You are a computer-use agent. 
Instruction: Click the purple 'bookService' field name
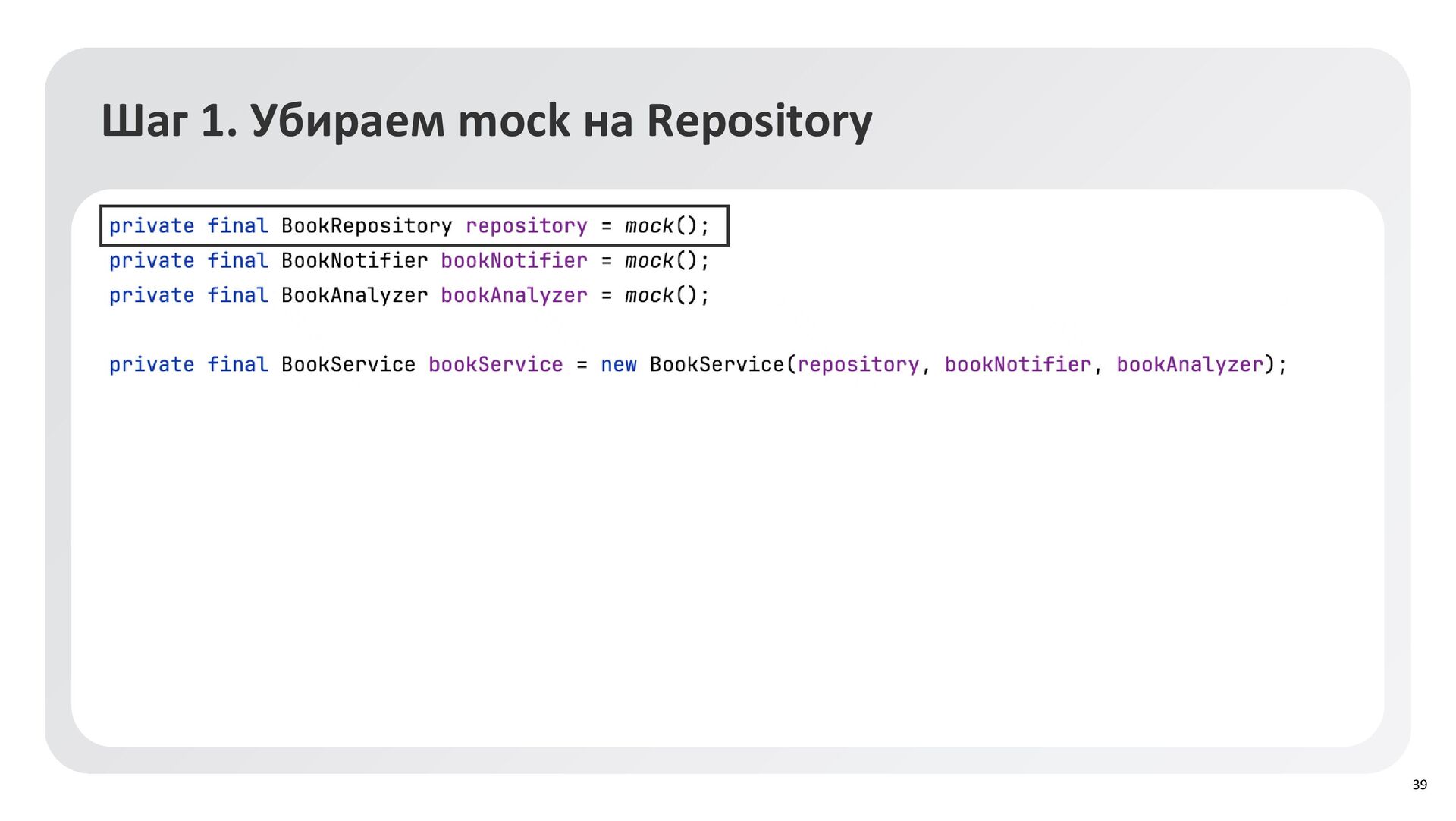coord(495,365)
